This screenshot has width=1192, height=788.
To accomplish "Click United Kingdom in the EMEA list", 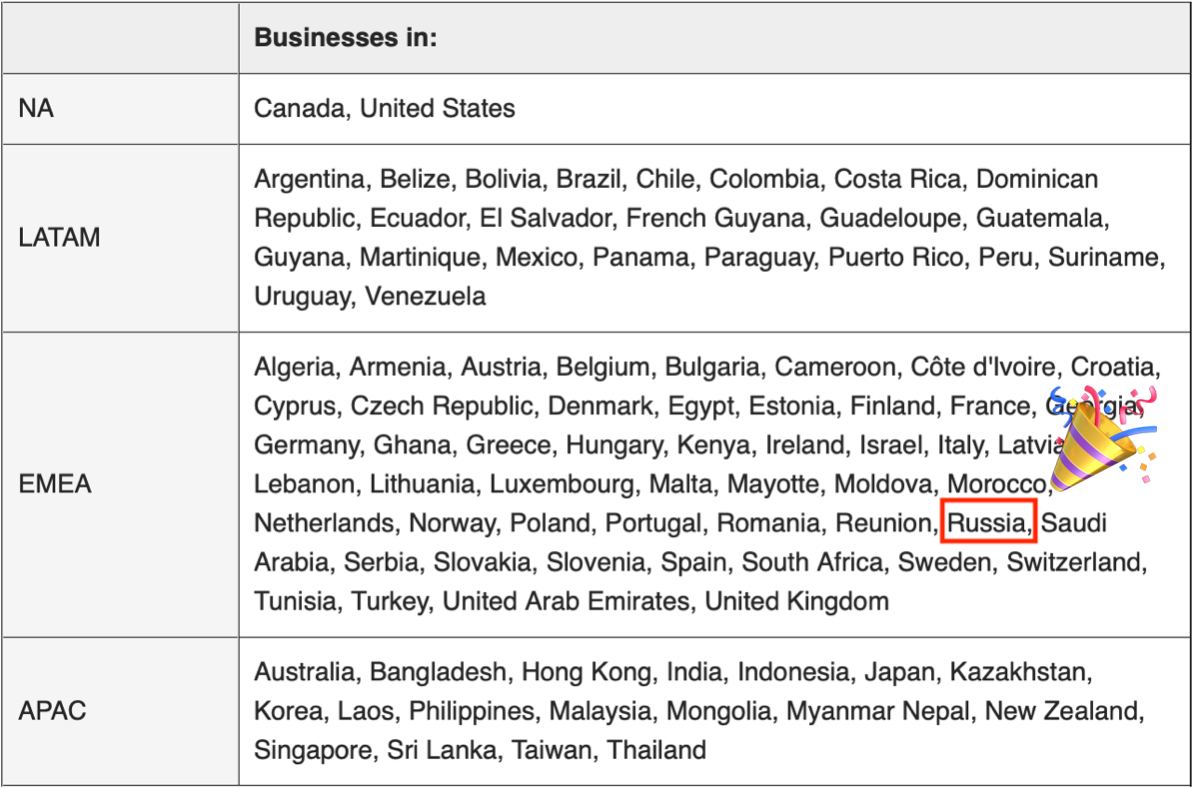I will 796,601.
